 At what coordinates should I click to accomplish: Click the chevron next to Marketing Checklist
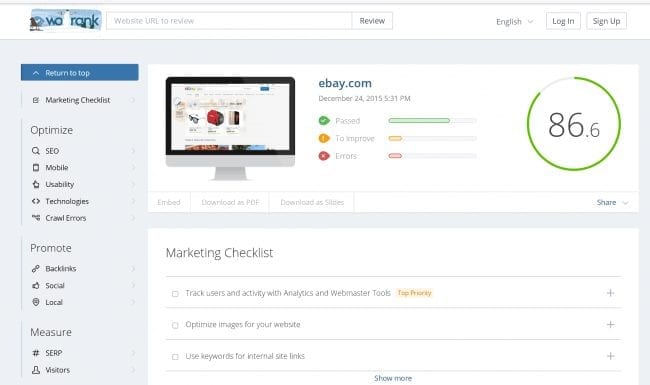coord(133,100)
